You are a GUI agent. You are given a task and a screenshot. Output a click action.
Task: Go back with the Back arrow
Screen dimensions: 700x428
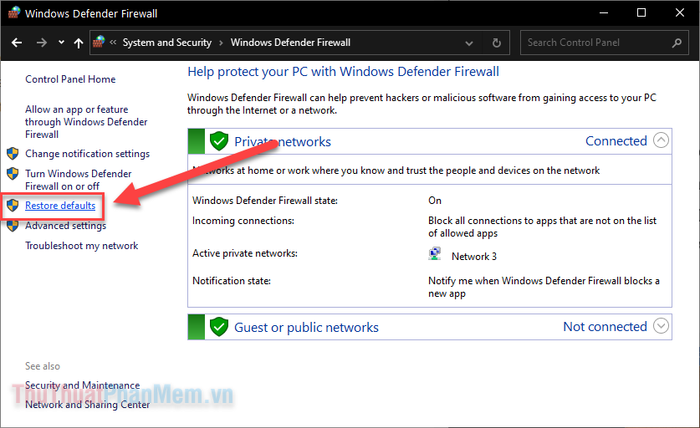[x=17, y=43]
